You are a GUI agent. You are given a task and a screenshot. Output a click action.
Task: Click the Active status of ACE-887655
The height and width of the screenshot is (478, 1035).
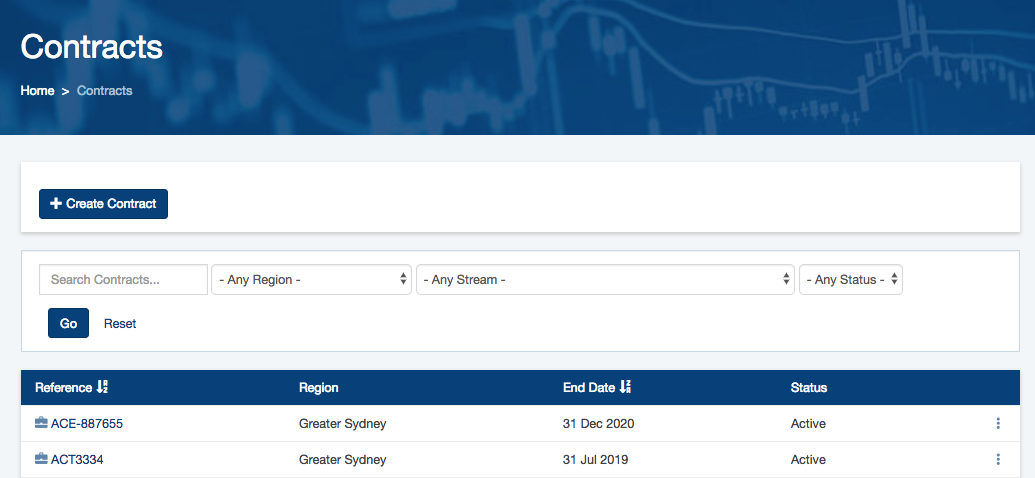[x=808, y=423]
